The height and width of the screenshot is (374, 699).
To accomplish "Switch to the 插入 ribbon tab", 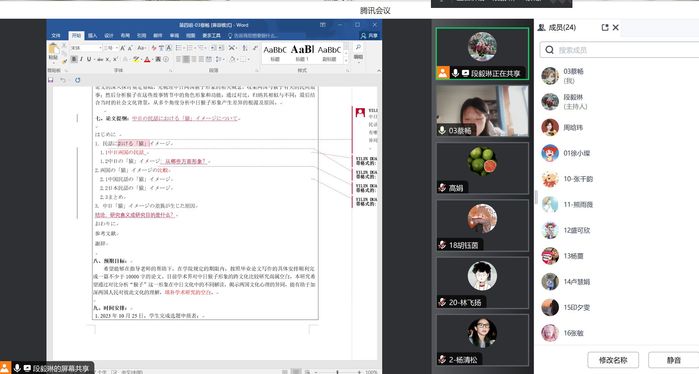I will (92, 36).
